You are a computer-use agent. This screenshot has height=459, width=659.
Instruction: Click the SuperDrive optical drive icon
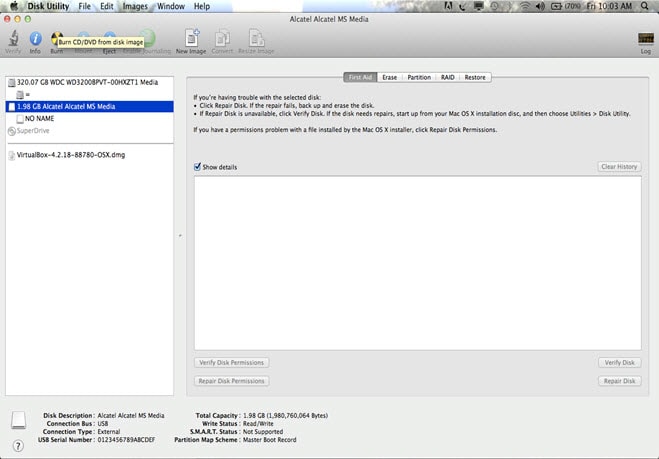point(12,131)
